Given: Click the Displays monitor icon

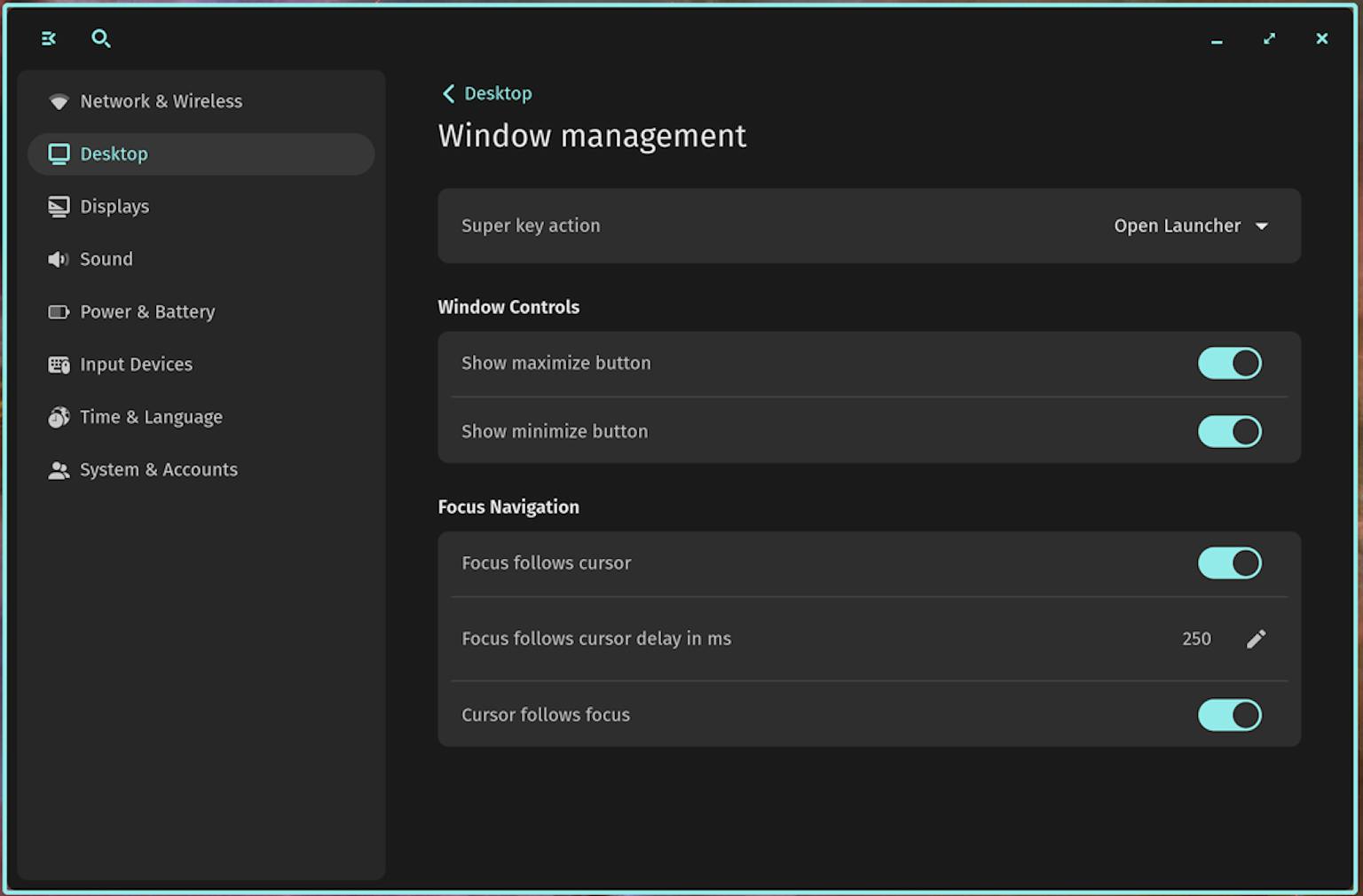Looking at the screenshot, I should point(59,206).
